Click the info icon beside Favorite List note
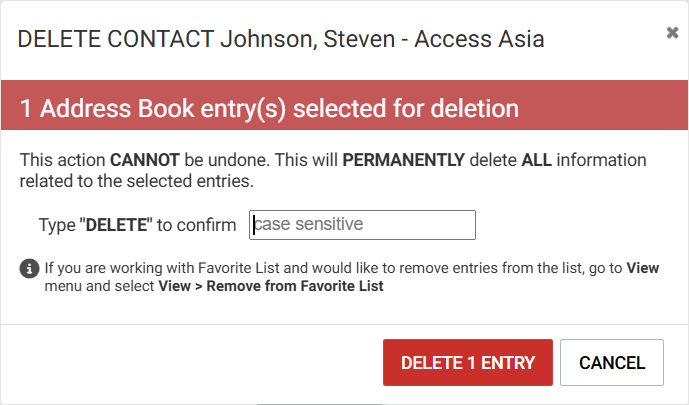689x405 pixels. [x=29, y=268]
